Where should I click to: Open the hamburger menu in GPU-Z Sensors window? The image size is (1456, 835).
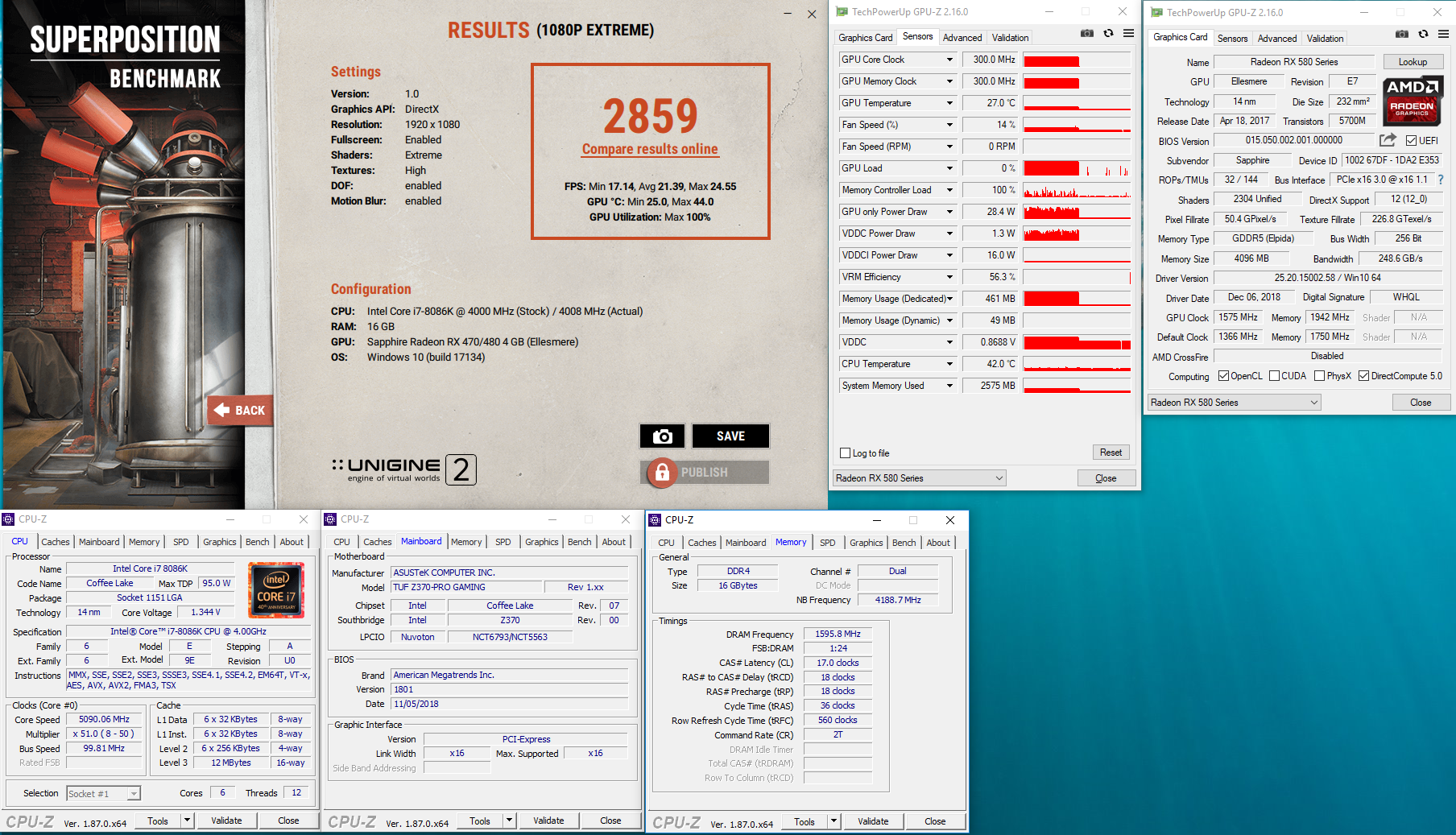[x=1128, y=34]
